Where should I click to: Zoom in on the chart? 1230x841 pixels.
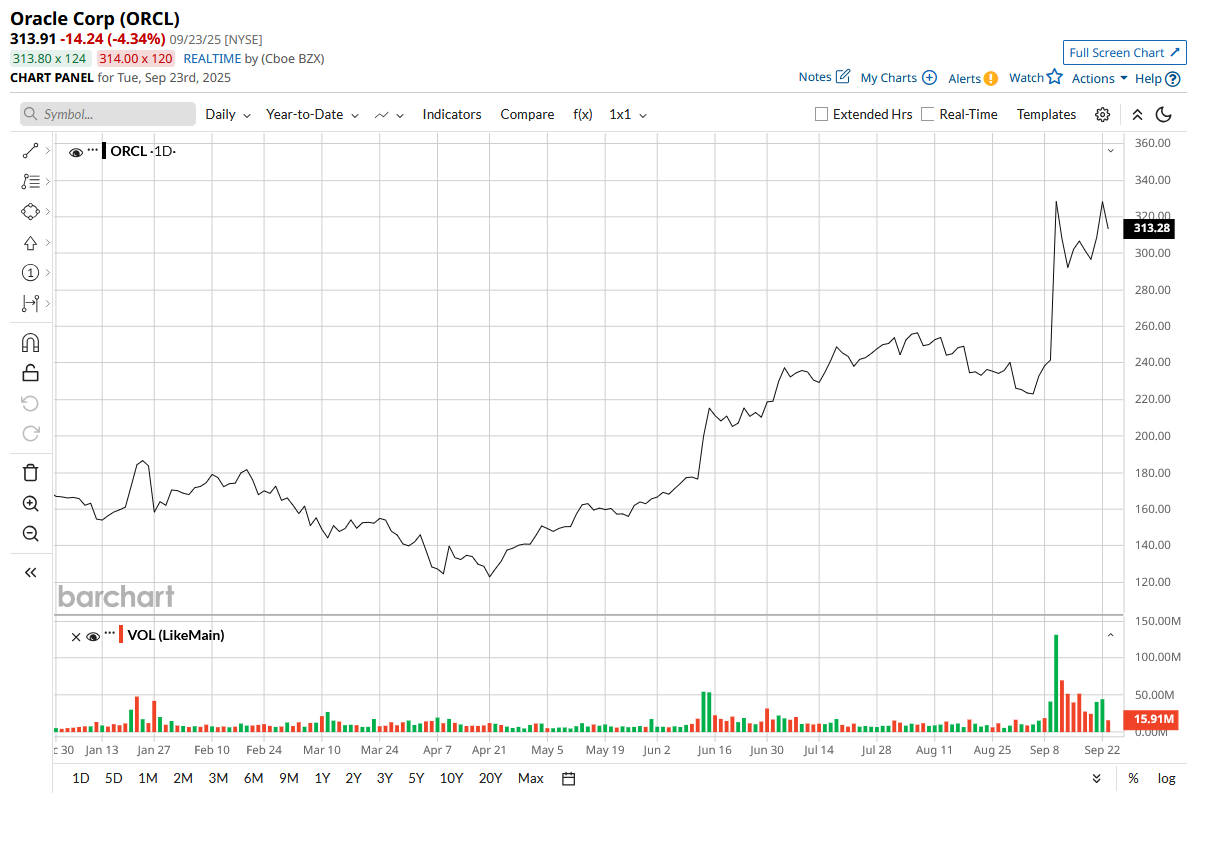[x=30, y=504]
